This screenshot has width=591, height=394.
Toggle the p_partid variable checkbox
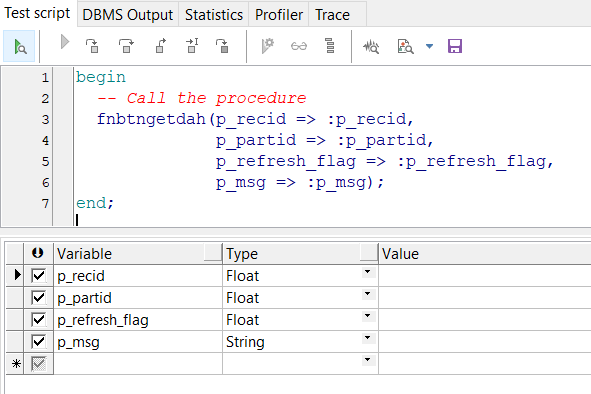click(38, 298)
